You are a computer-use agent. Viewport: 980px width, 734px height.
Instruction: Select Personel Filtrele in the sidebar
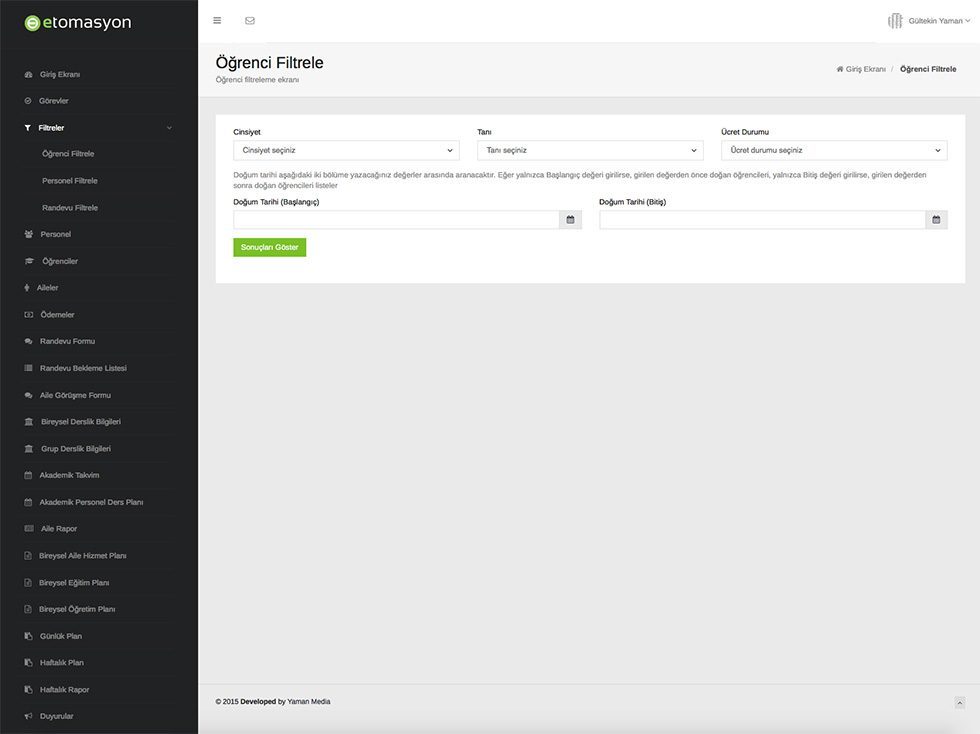click(x=70, y=181)
